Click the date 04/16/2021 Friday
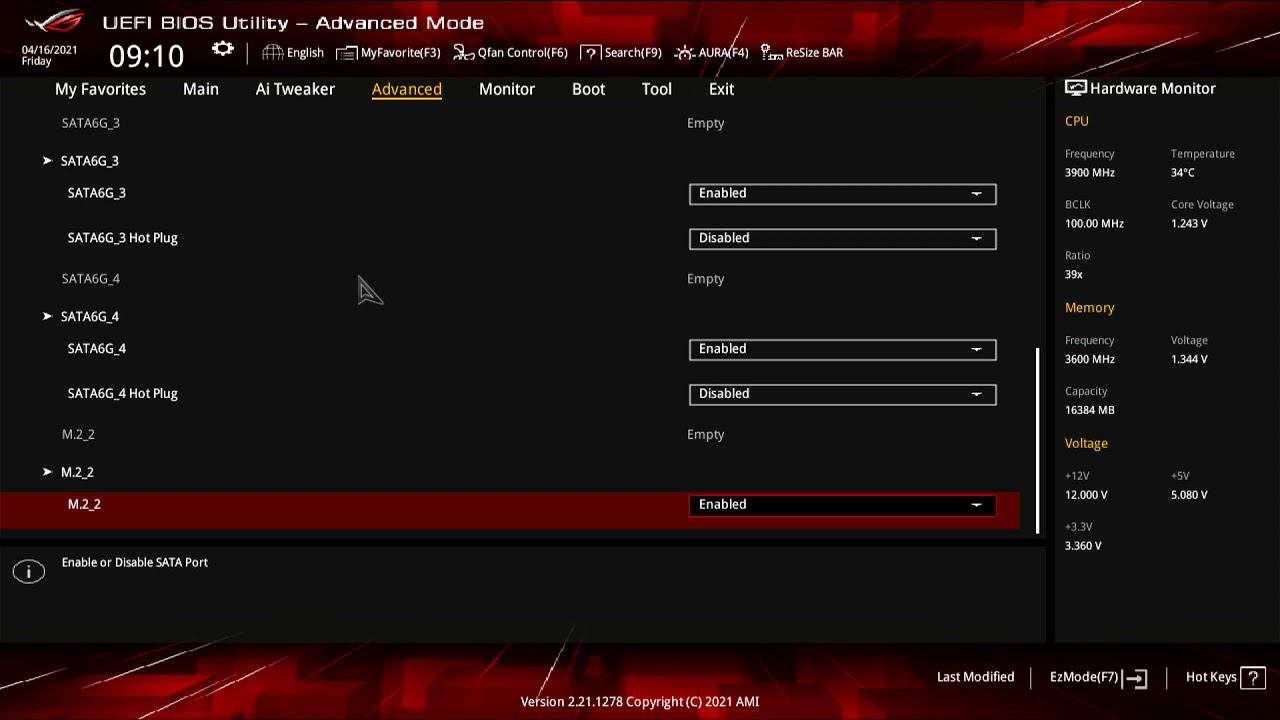 pos(49,55)
